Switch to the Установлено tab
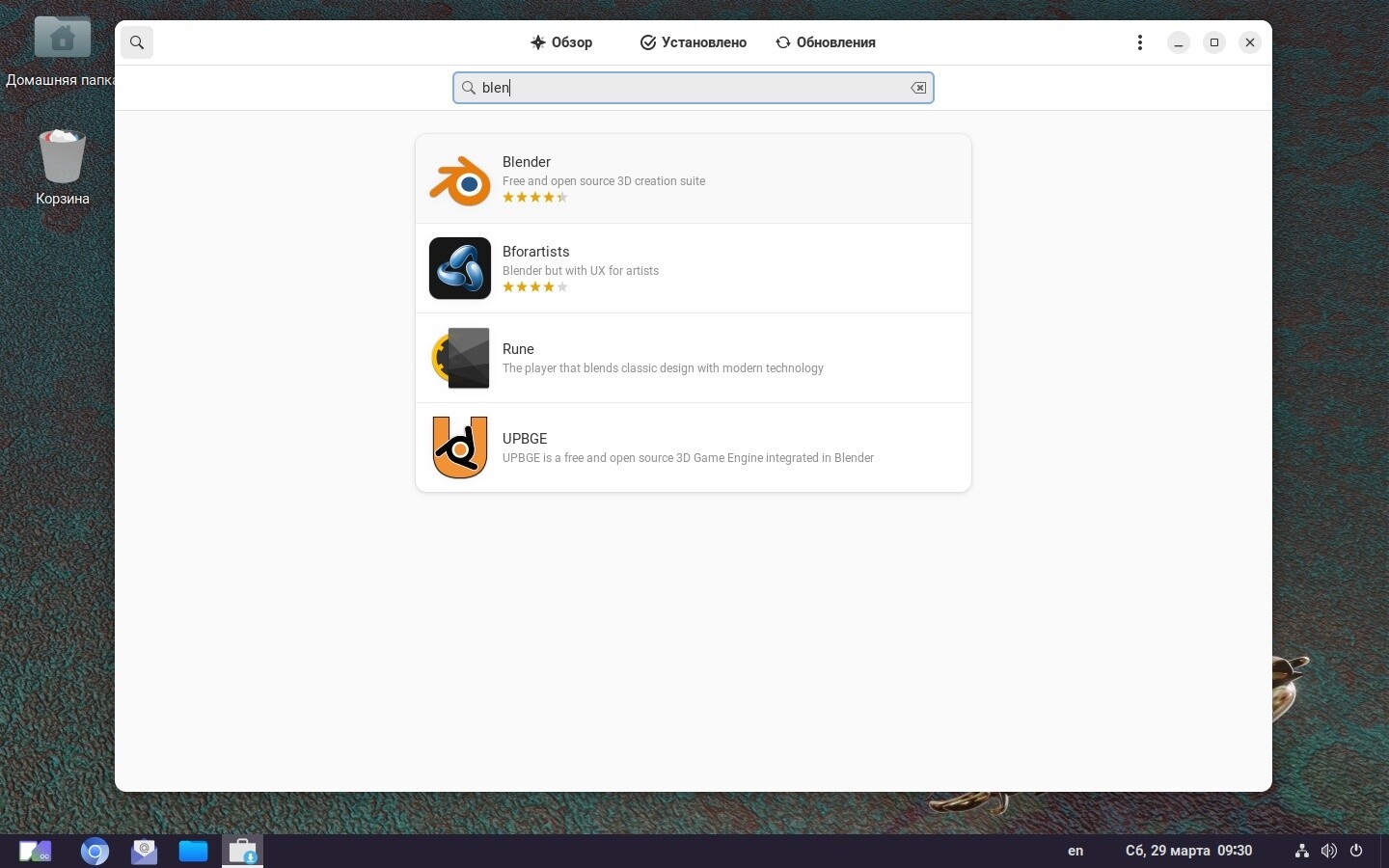 pyautogui.click(x=694, y=42)
